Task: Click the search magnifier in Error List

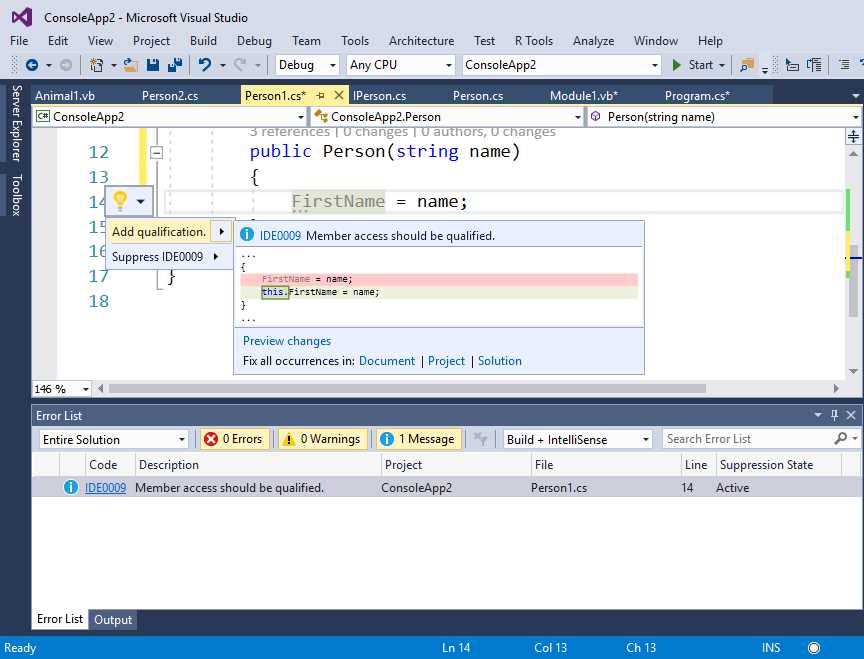Action: click(841, 439)
